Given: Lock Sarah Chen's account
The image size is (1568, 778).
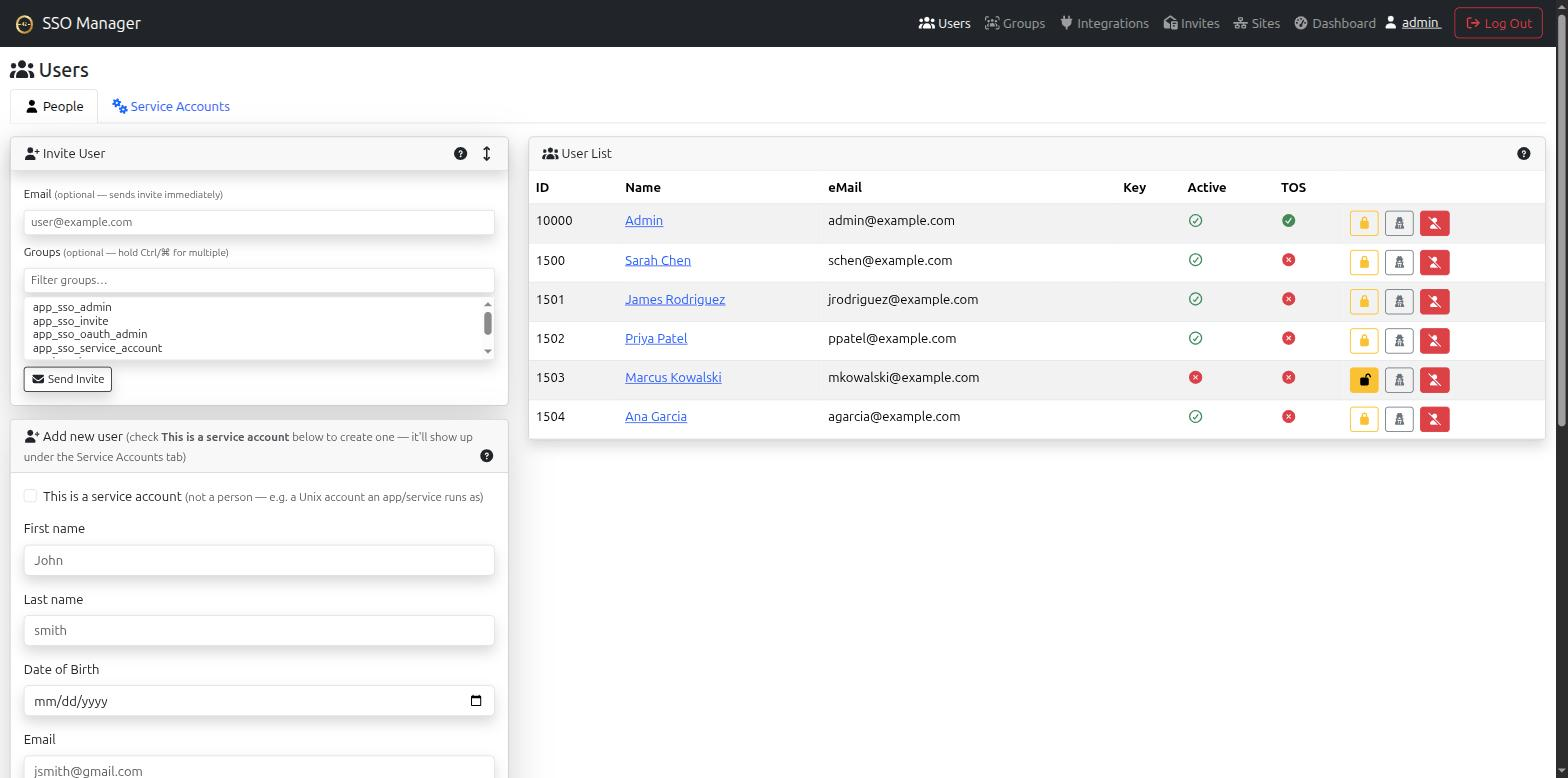Looking at the screenshot, I should pos(1364,262).
